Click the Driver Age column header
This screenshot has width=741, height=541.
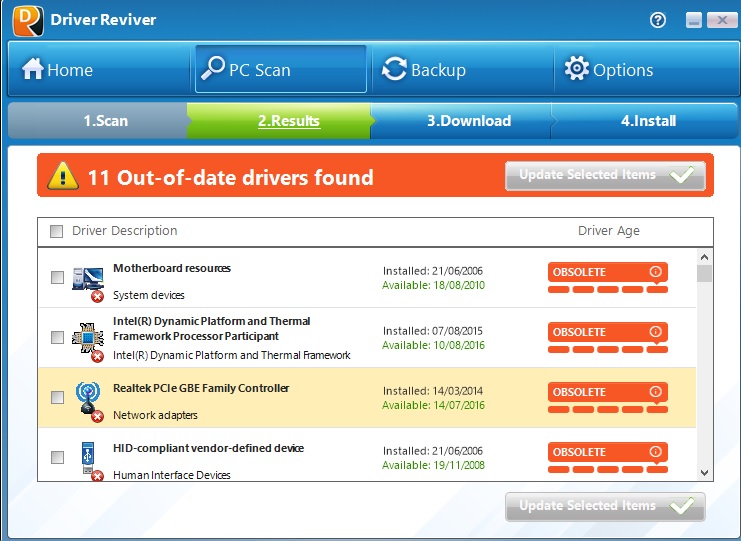click(609, 231)
